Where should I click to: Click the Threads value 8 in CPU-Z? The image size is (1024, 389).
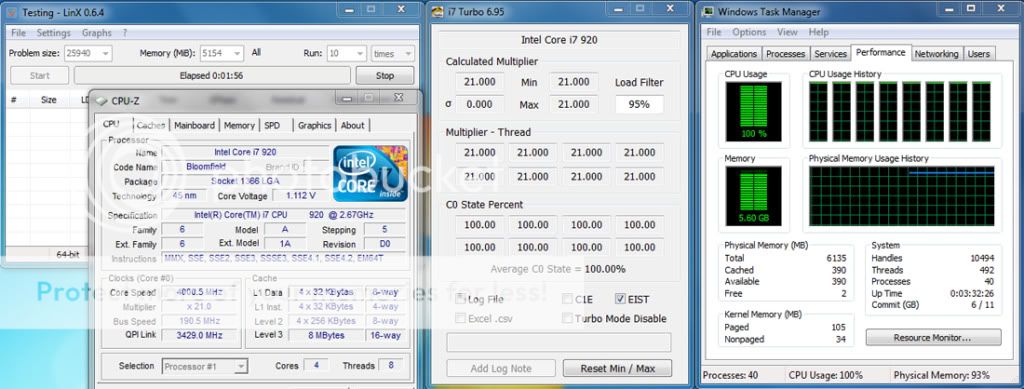click(x=391, y=366)
